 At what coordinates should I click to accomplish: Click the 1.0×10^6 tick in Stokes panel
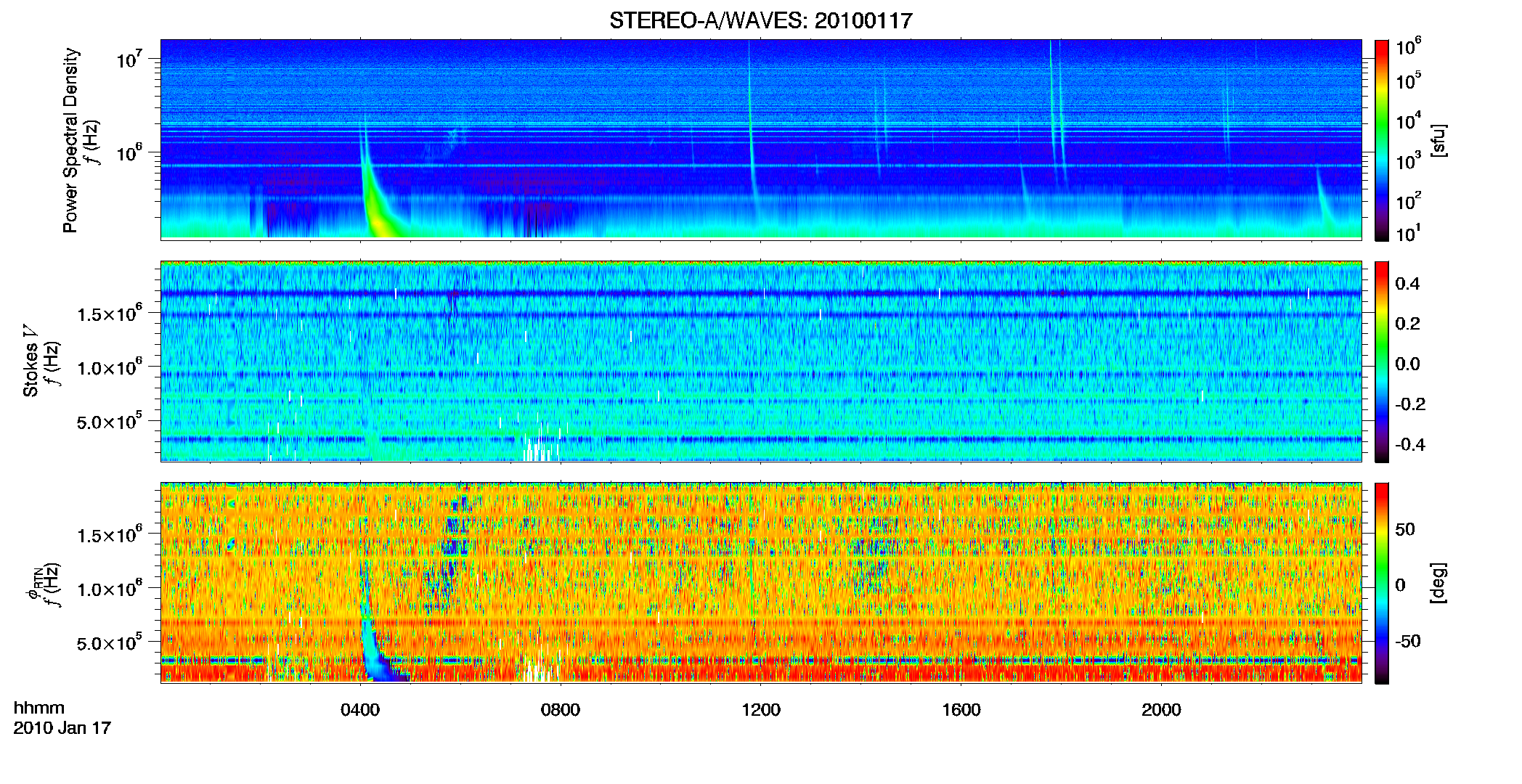pos(109,367)
